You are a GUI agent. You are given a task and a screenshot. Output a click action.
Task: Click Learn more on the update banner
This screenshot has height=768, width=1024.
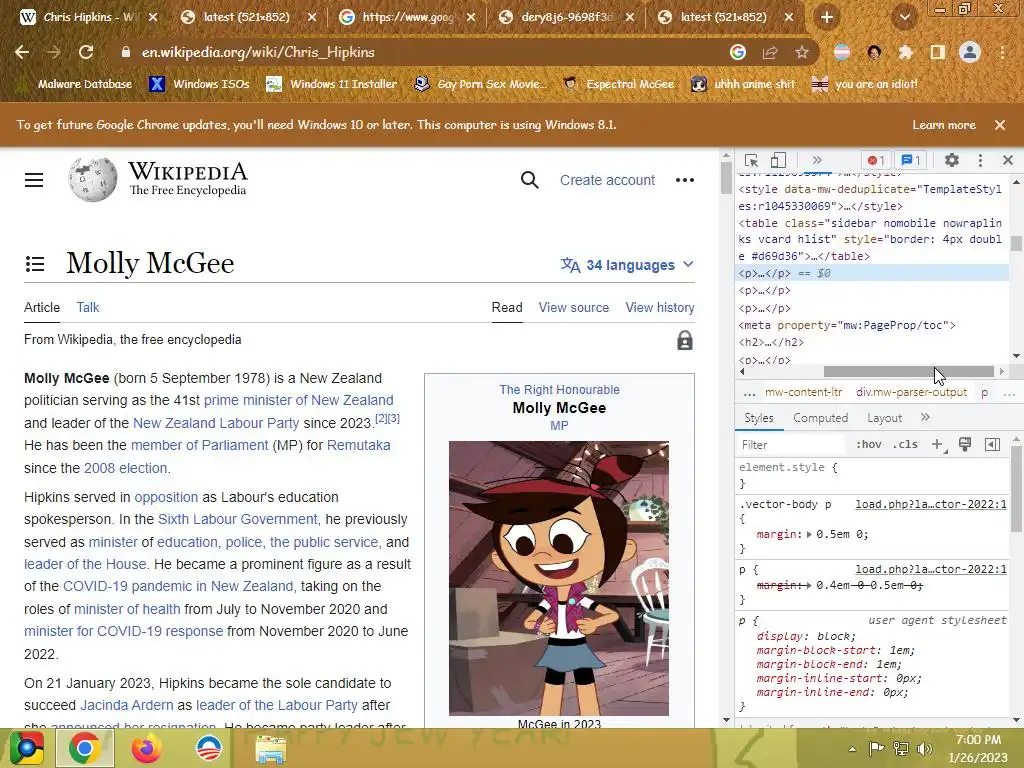click(x=944, y=125)
